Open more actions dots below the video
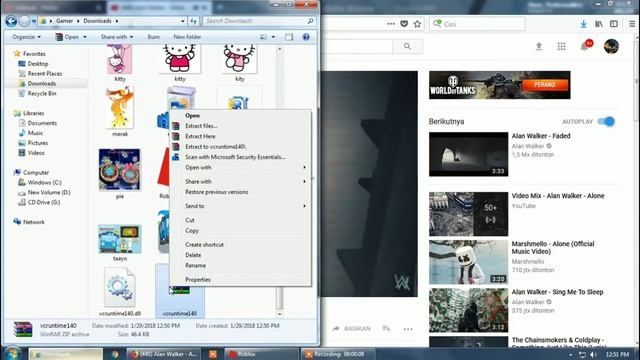This screenshot has height=360, width=640. pyautogui.click(x=408, y=329)
